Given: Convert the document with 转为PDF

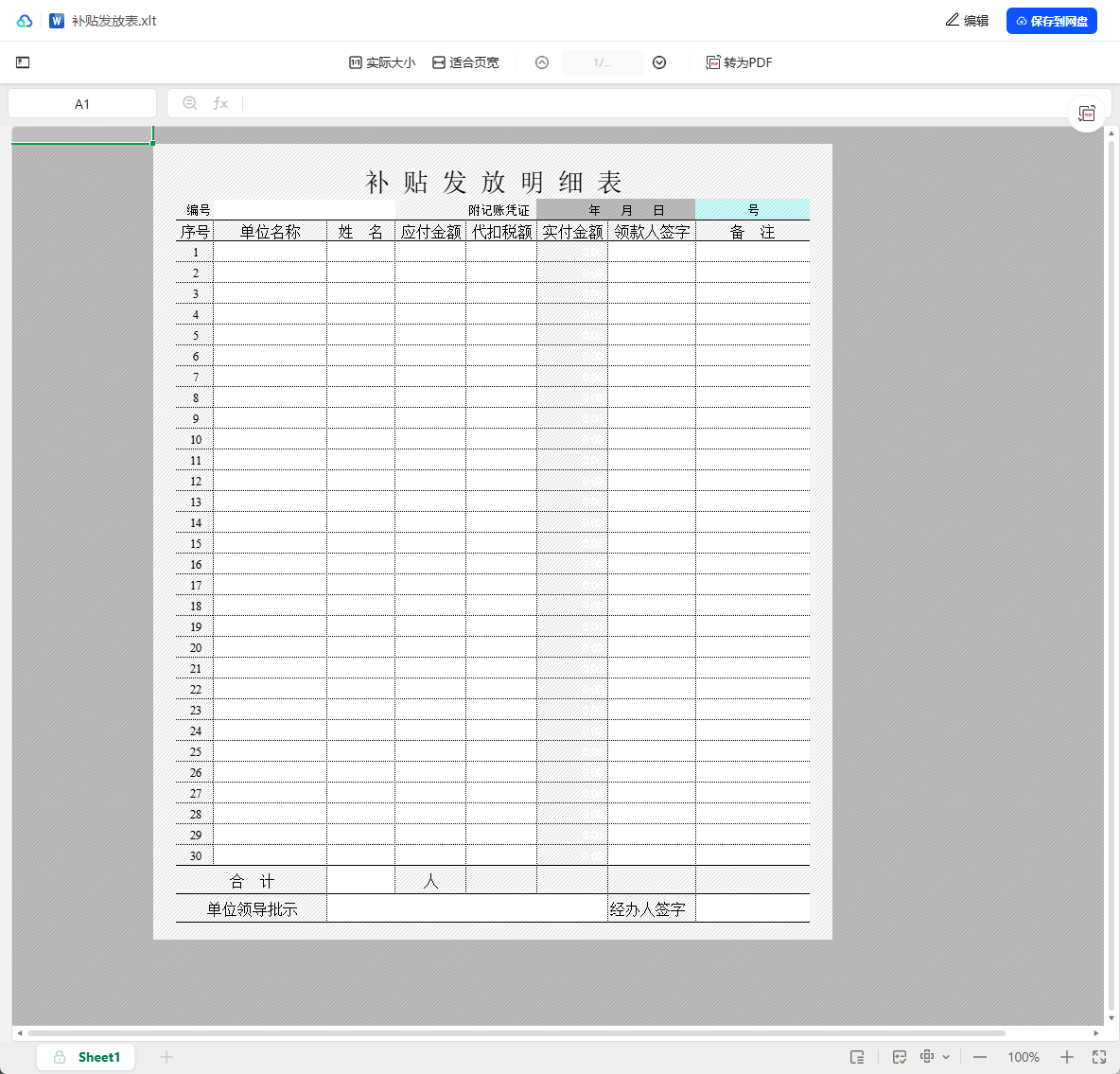Looking at the screenshot, I should tap(739, 62).
